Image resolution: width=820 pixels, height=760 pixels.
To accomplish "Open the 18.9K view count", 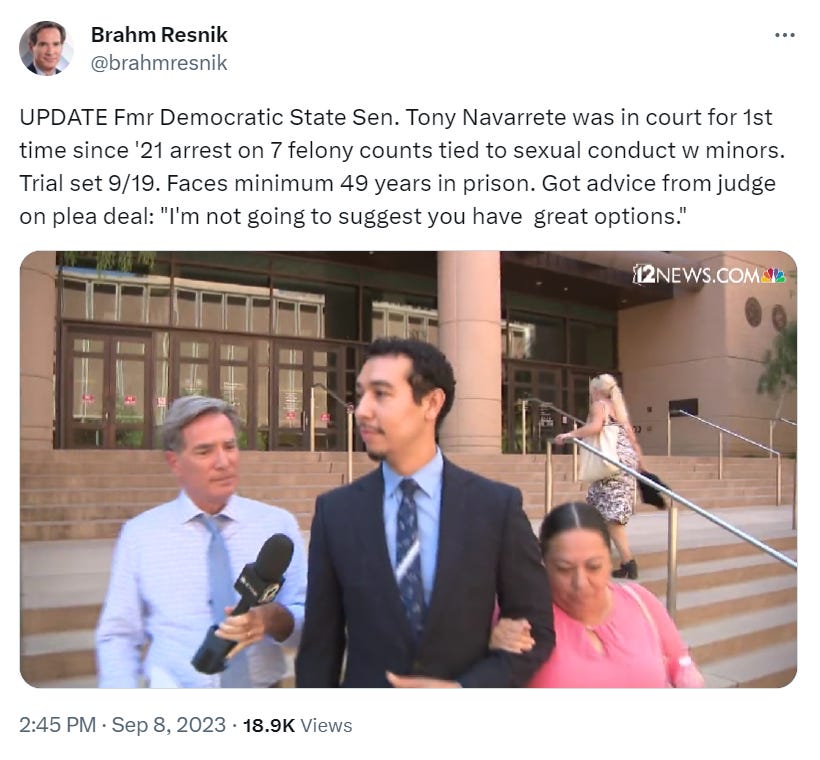I will (269, 725).
